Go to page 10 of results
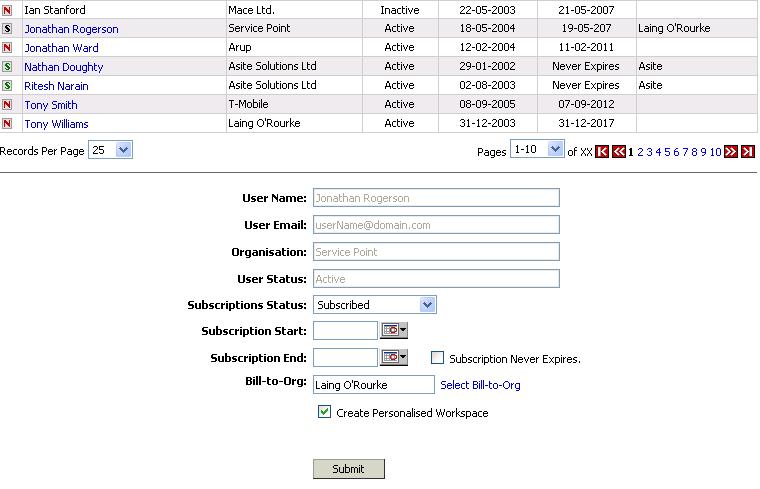This screenshot has height=489, width=760. point(715,152)
